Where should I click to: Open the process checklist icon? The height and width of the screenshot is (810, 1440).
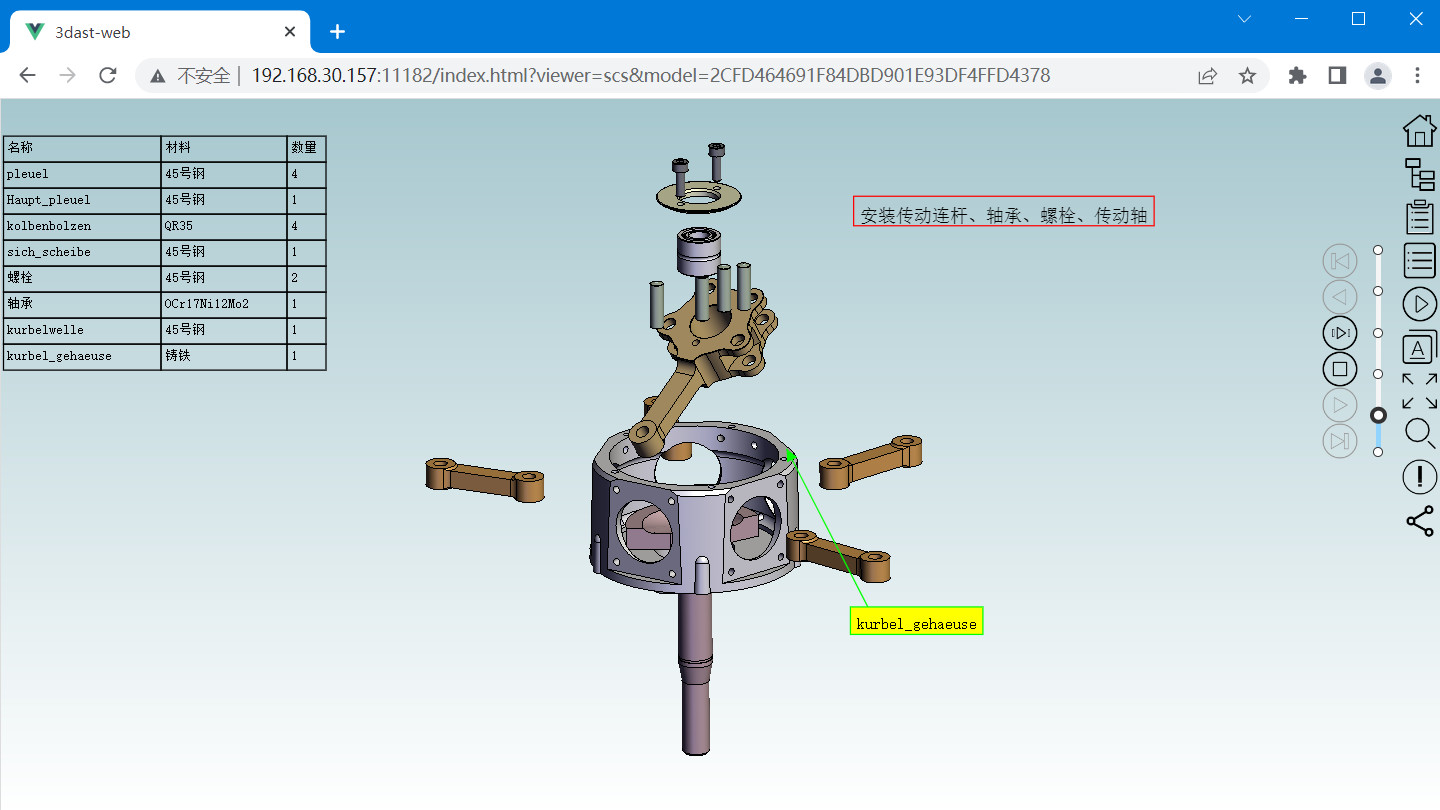click(x=1419, y=216)
